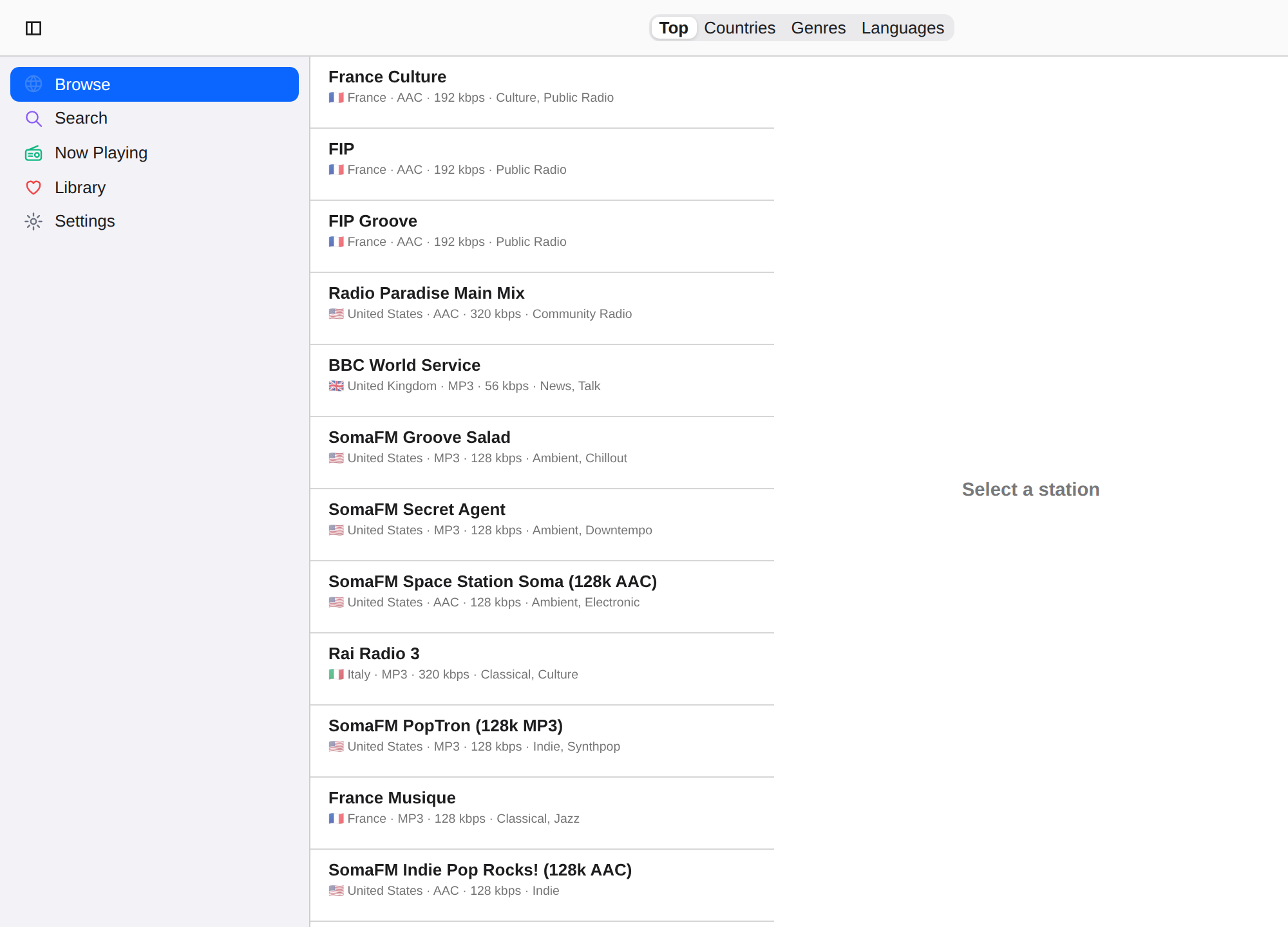Image resolution: width=1288 pixels, height=927 pixels.
Task: Click the US flag beside Radio Paradise
Action: pos(336,314)
